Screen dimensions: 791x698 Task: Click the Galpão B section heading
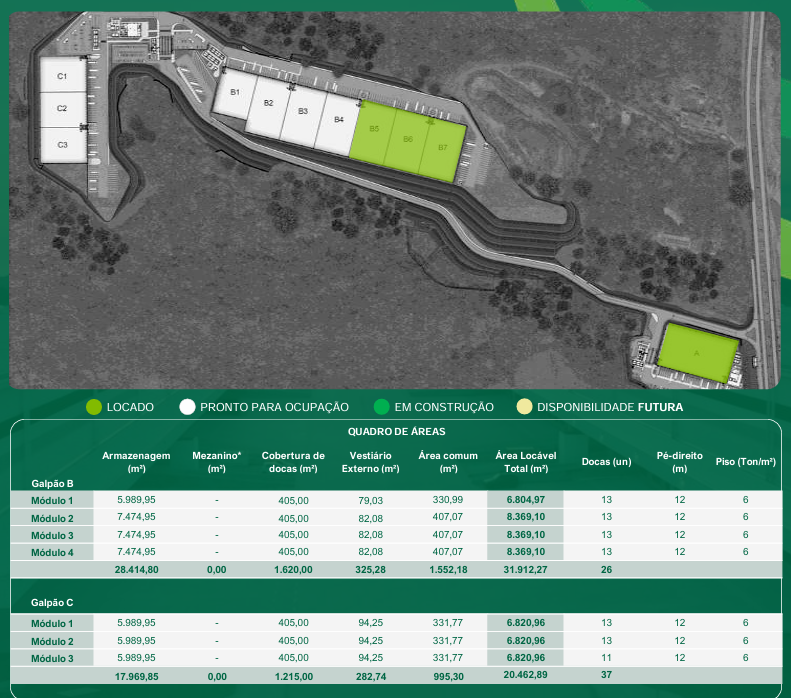coord(52,483)
